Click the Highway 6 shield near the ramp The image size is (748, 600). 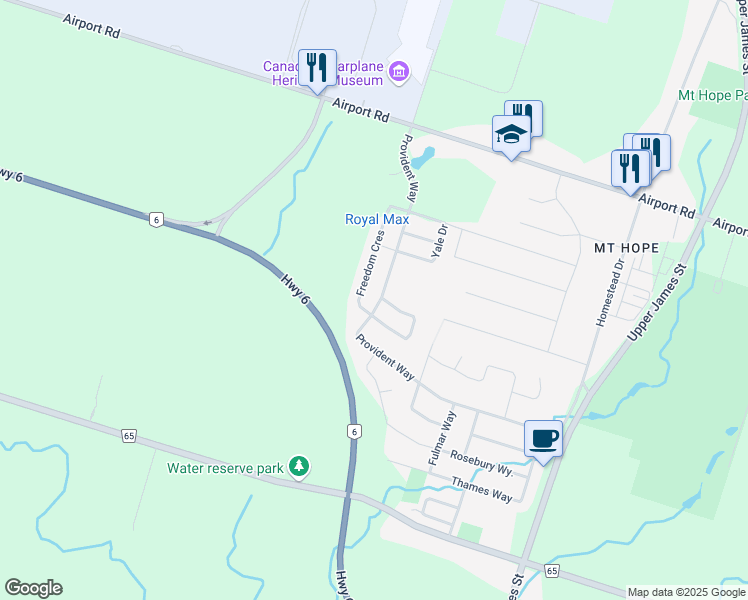click(156, 220)
